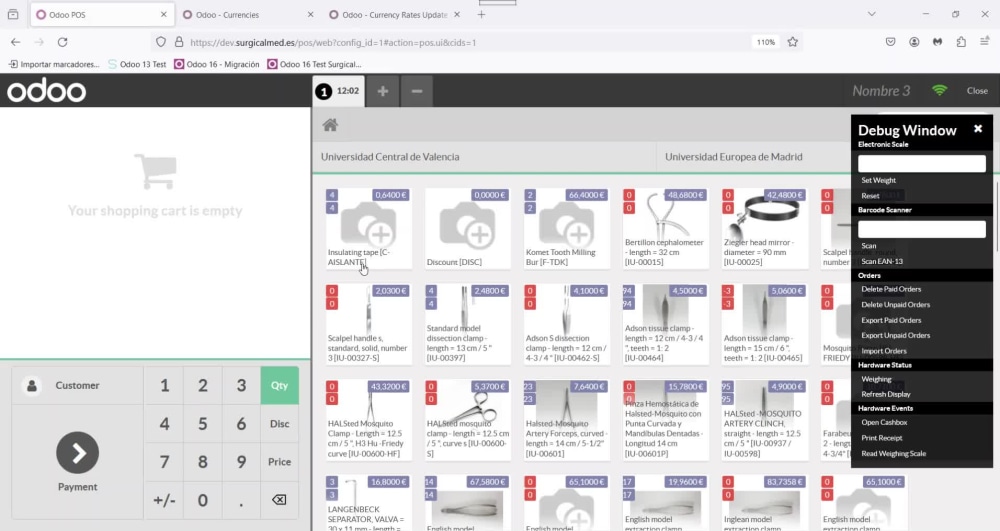Image resolution: width=1000 pixels, height=531 pixels.
Task: Switch to Odoo - Currencies browser tab
Action: 247,15
